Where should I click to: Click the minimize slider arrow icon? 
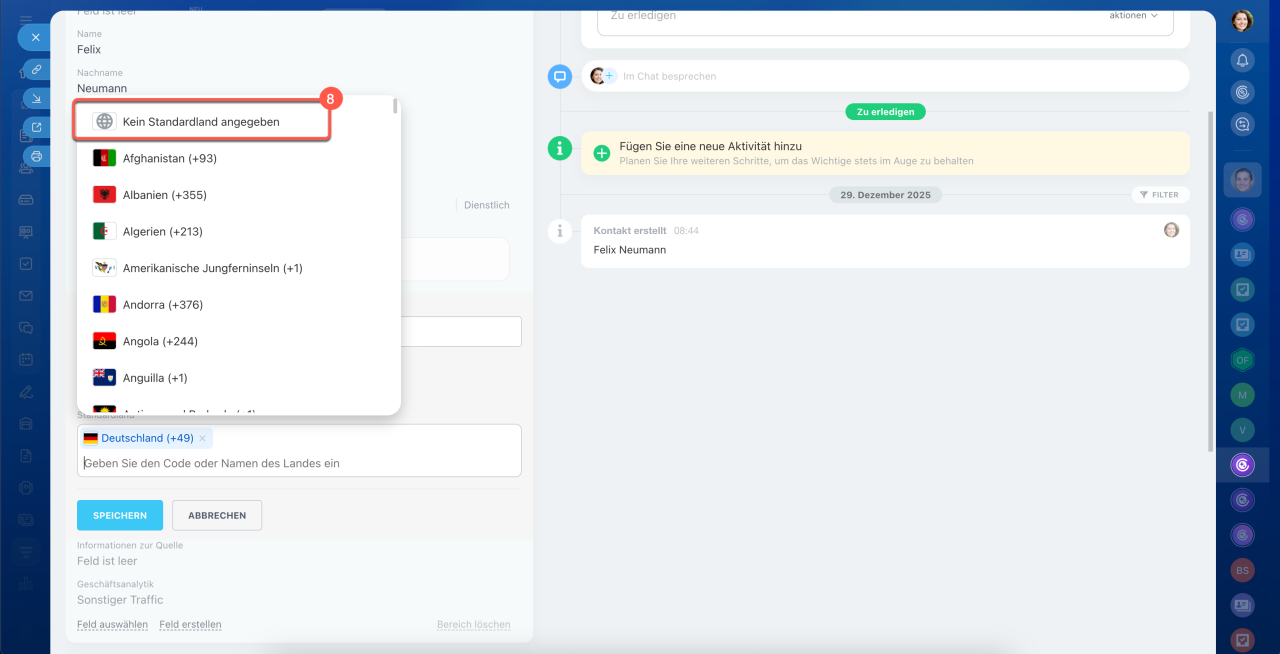tap(36, 98)
